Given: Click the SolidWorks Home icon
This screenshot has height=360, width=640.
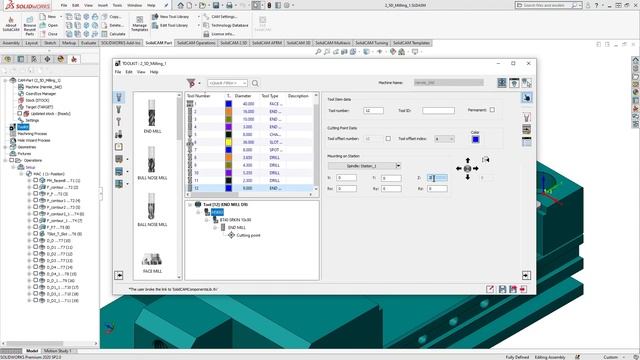Looking at the screenshot, I should click(180, 5).
